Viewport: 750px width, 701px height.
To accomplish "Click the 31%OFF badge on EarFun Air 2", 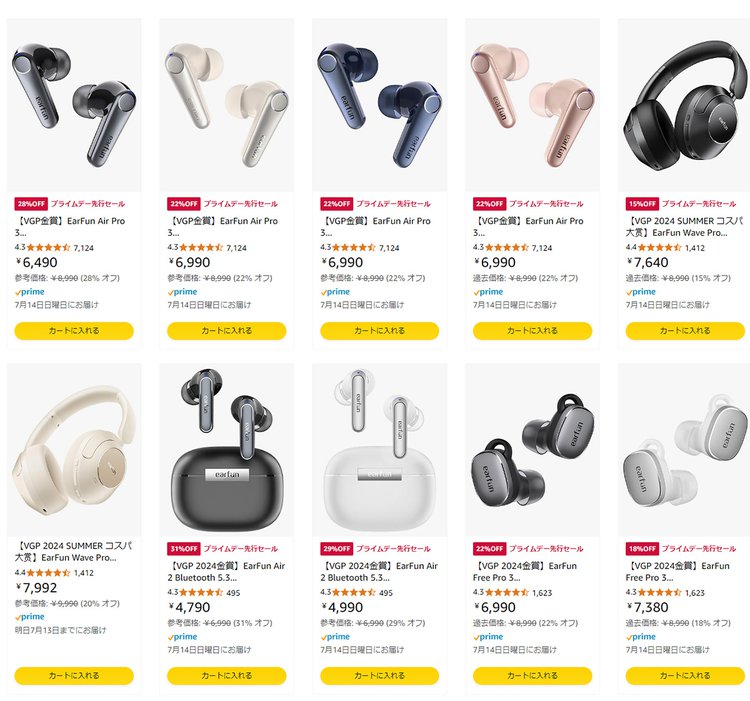I will 184,548.
